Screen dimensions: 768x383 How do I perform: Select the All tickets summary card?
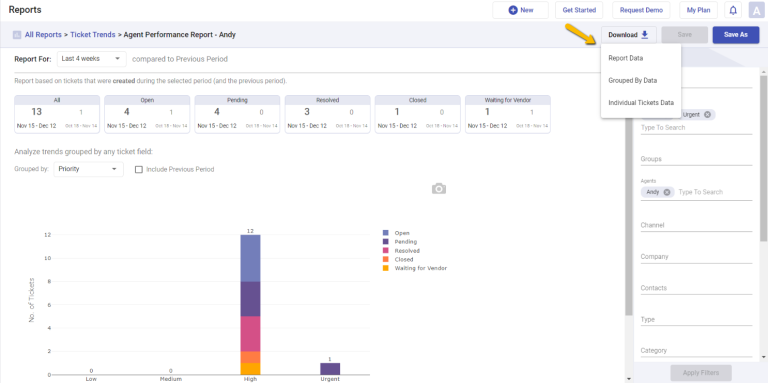[x=57, y=114]
